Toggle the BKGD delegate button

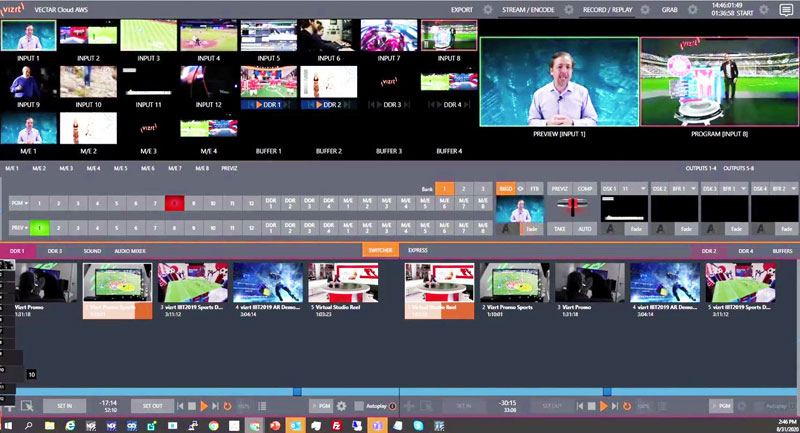pyautogui.click(x=506, y=188)
